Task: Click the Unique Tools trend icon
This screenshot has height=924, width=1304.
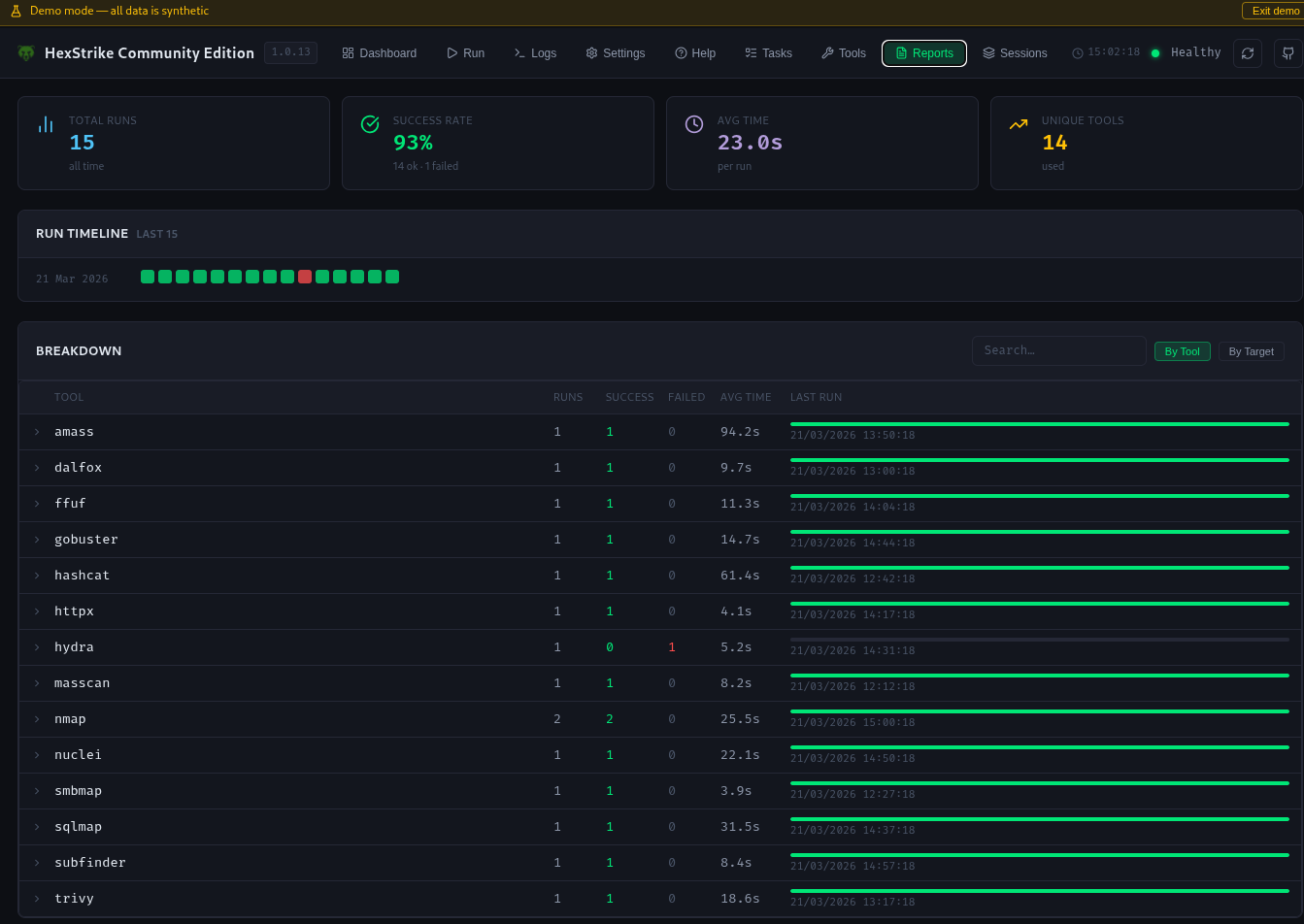Action: point(1019,124)
